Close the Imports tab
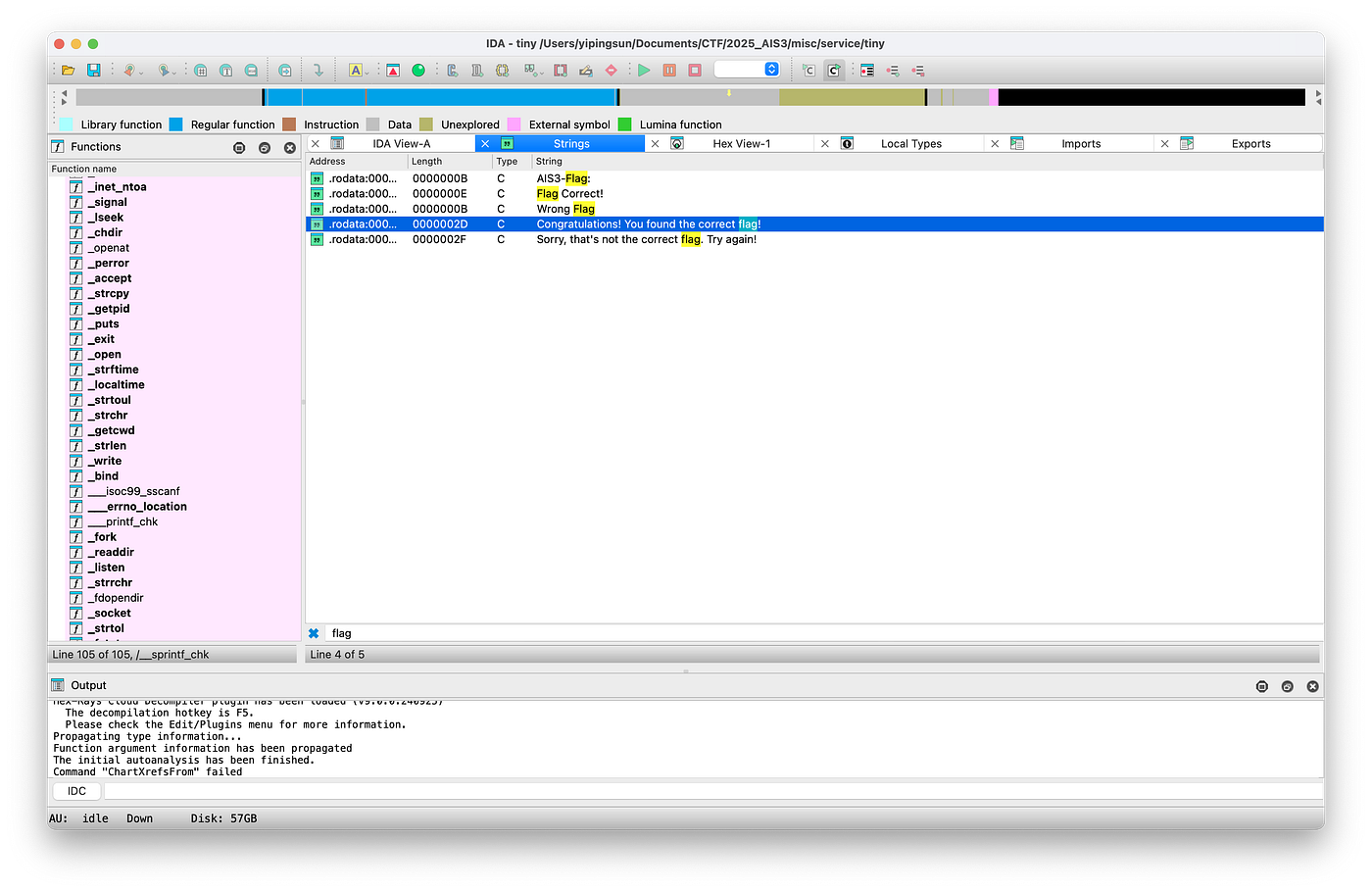1372x892 pixels. [995, 144]
